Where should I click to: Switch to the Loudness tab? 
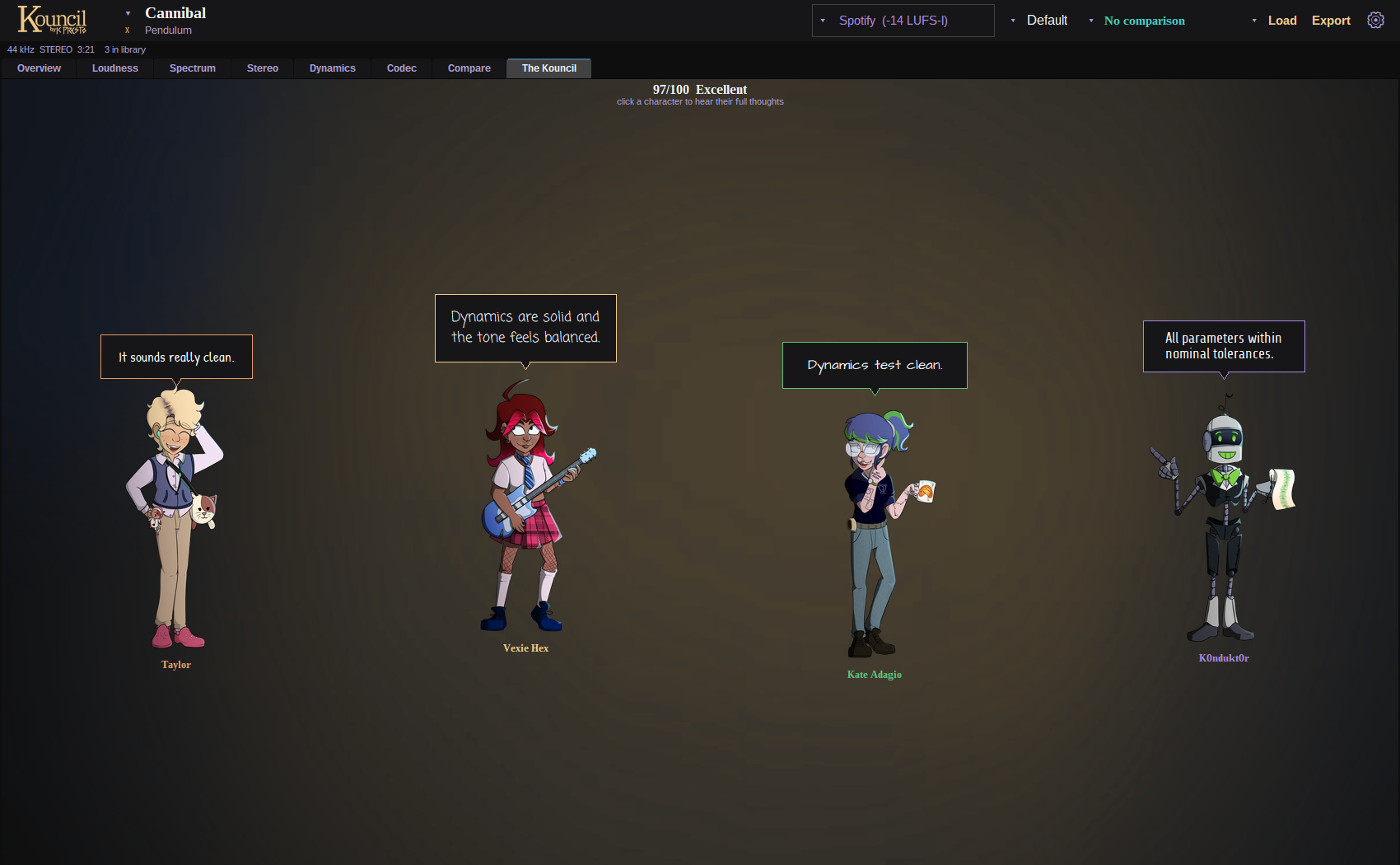point(115,68)
